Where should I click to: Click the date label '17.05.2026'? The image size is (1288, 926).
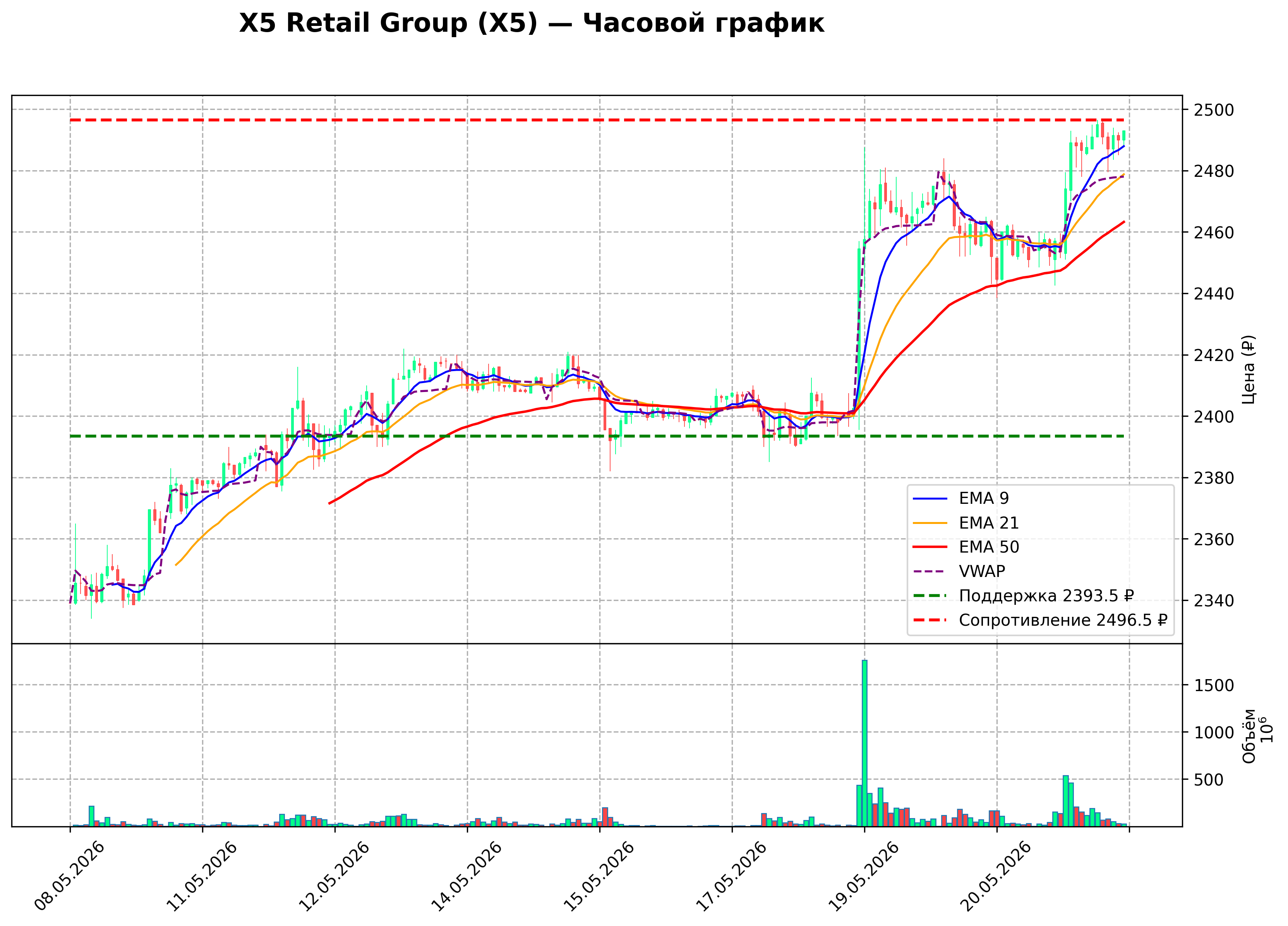(x=731, y=876)
